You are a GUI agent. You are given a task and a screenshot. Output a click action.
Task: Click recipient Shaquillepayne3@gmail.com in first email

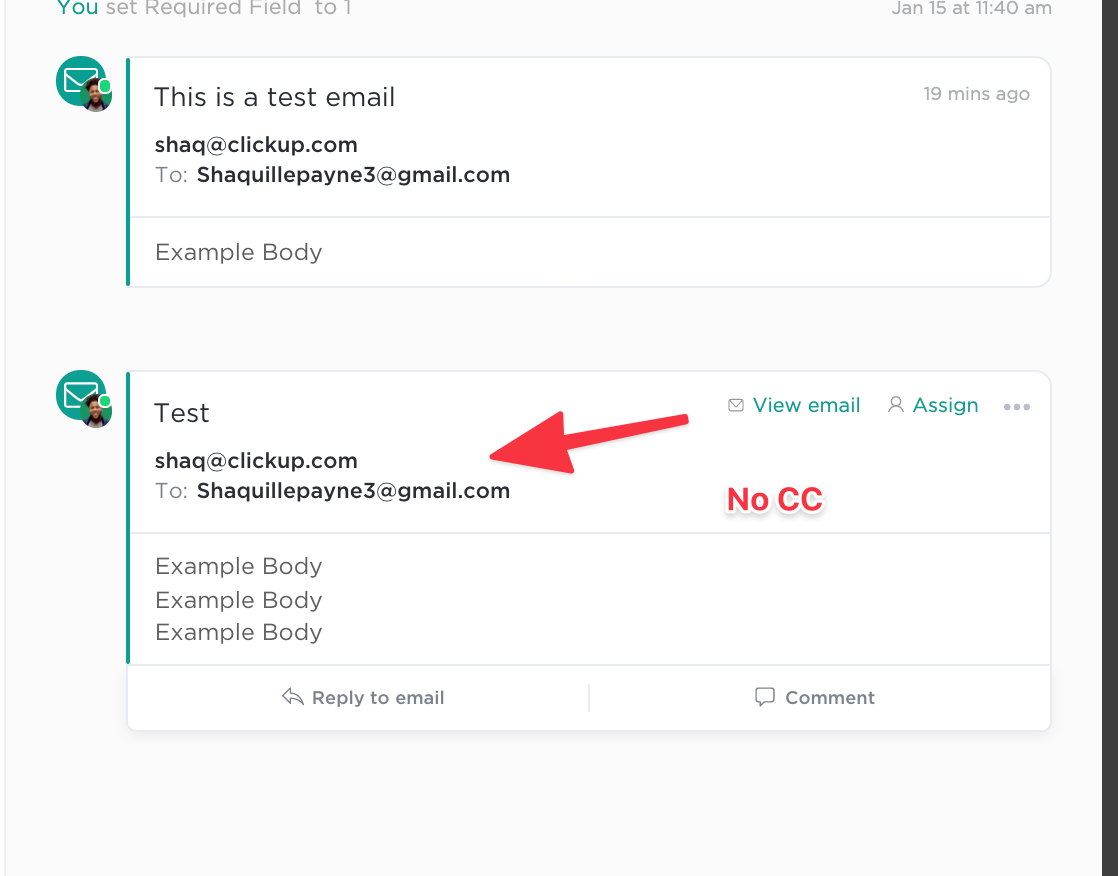point(353,175)
